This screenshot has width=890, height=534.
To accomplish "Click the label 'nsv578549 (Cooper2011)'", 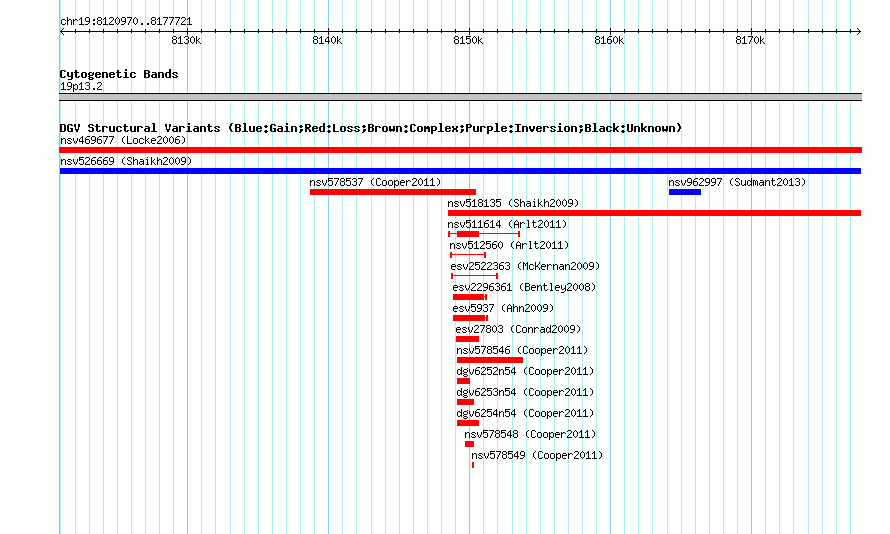I will (537, 455).
